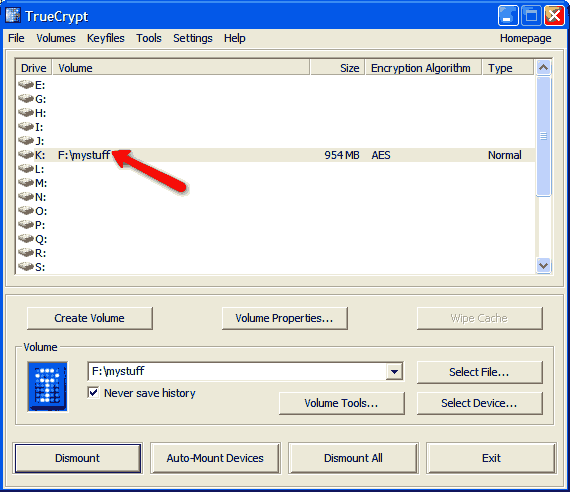Click the drive list scroll down arrow
Screen dimensions: 570x492
point(543,265)
